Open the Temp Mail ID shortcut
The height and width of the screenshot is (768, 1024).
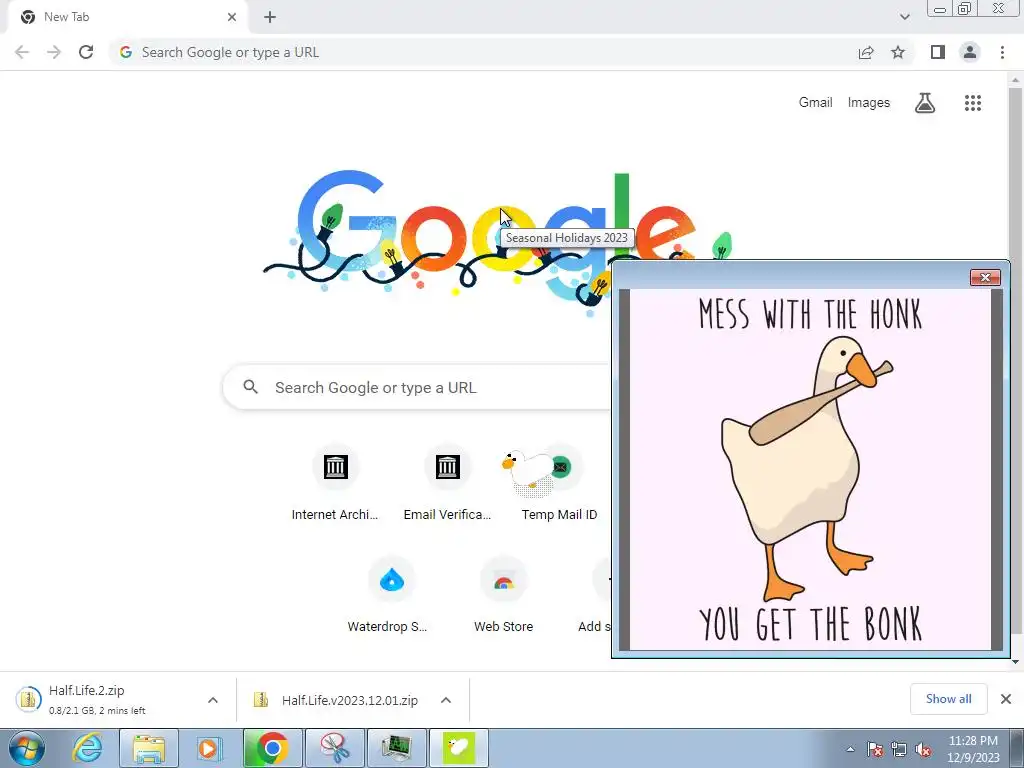click(x=559, y=483)
